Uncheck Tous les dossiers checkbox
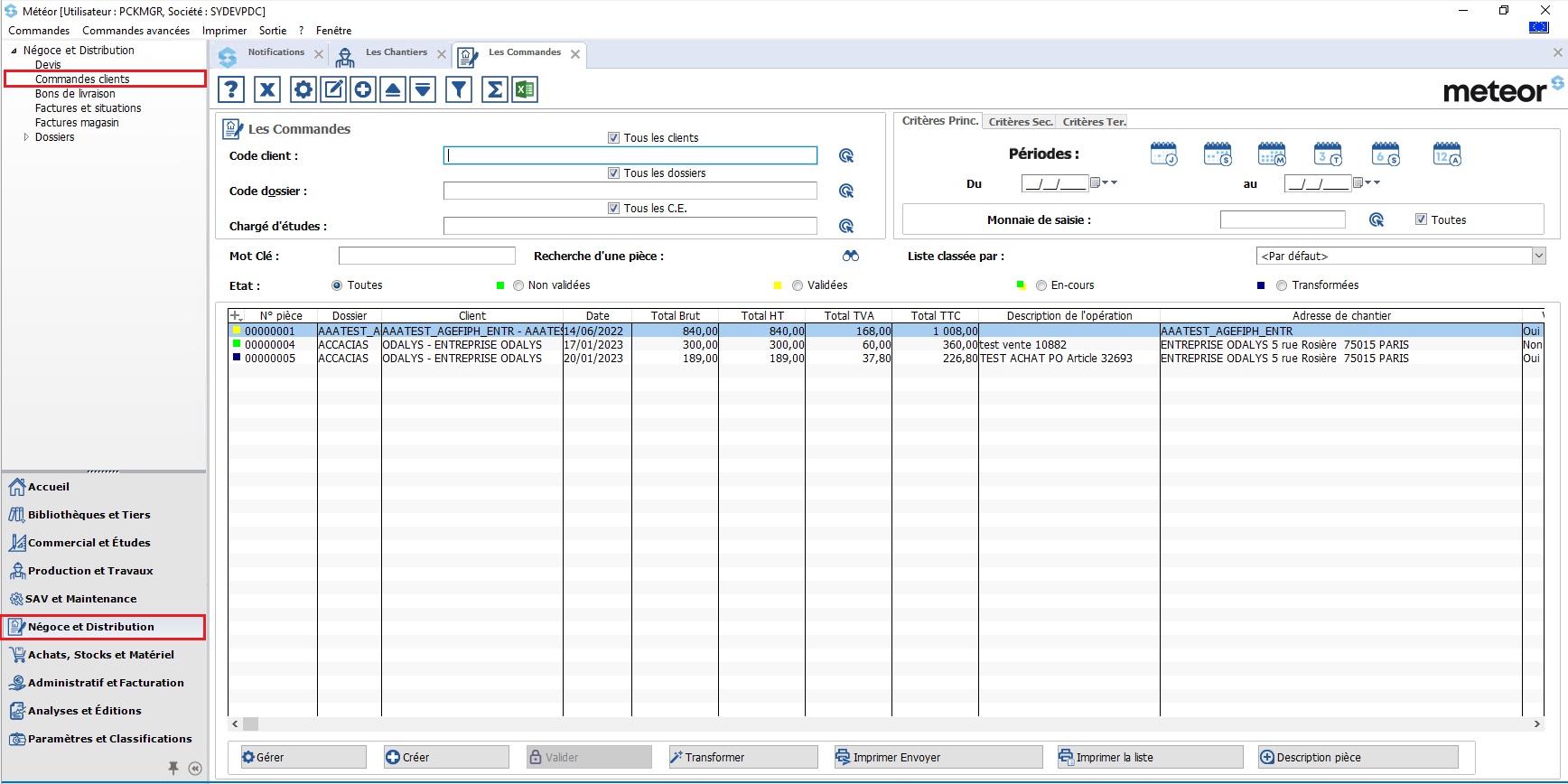 tap(614, 173)
